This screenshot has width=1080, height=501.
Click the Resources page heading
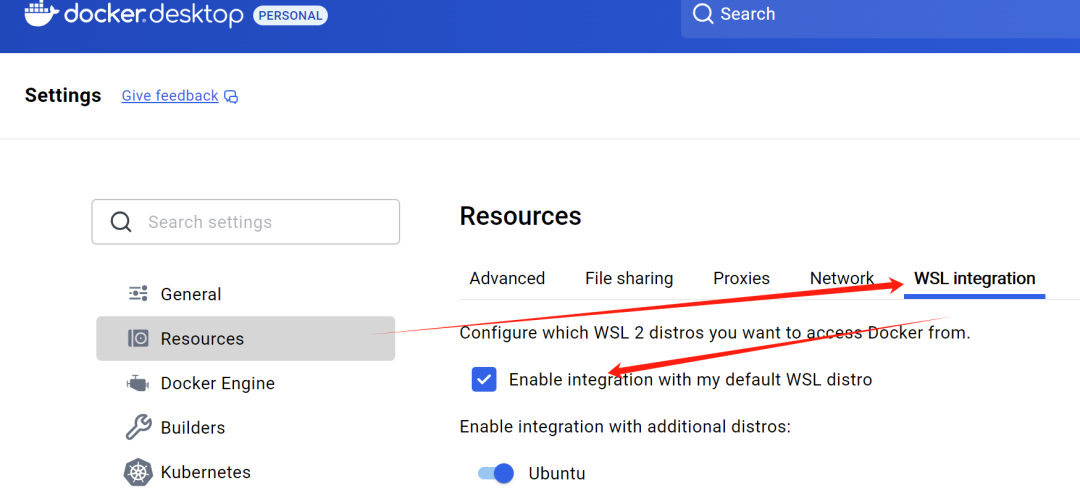pyautogui.click(x=520, y=216)
